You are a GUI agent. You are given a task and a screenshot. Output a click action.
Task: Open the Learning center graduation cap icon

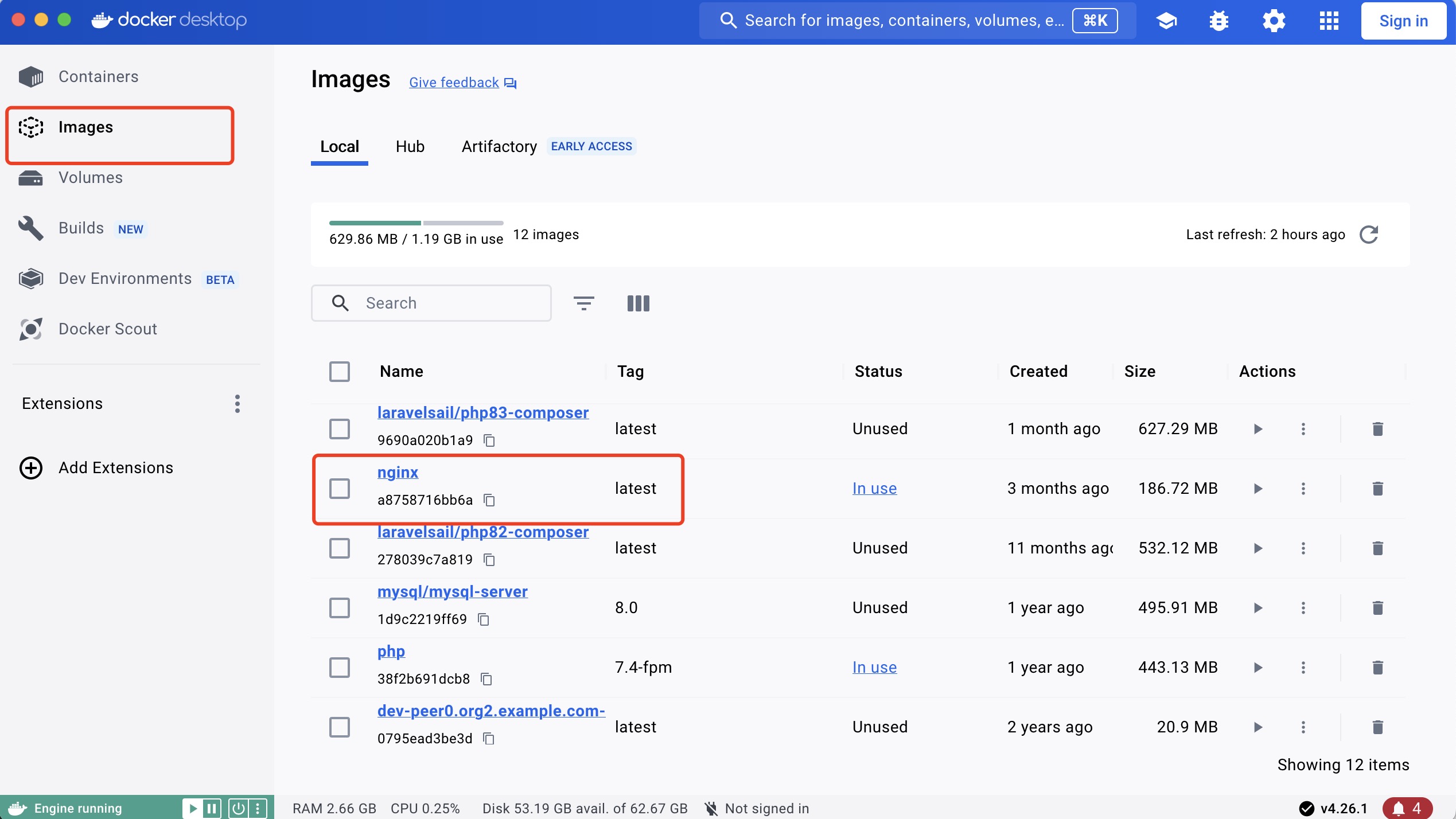coord(1166,21)
